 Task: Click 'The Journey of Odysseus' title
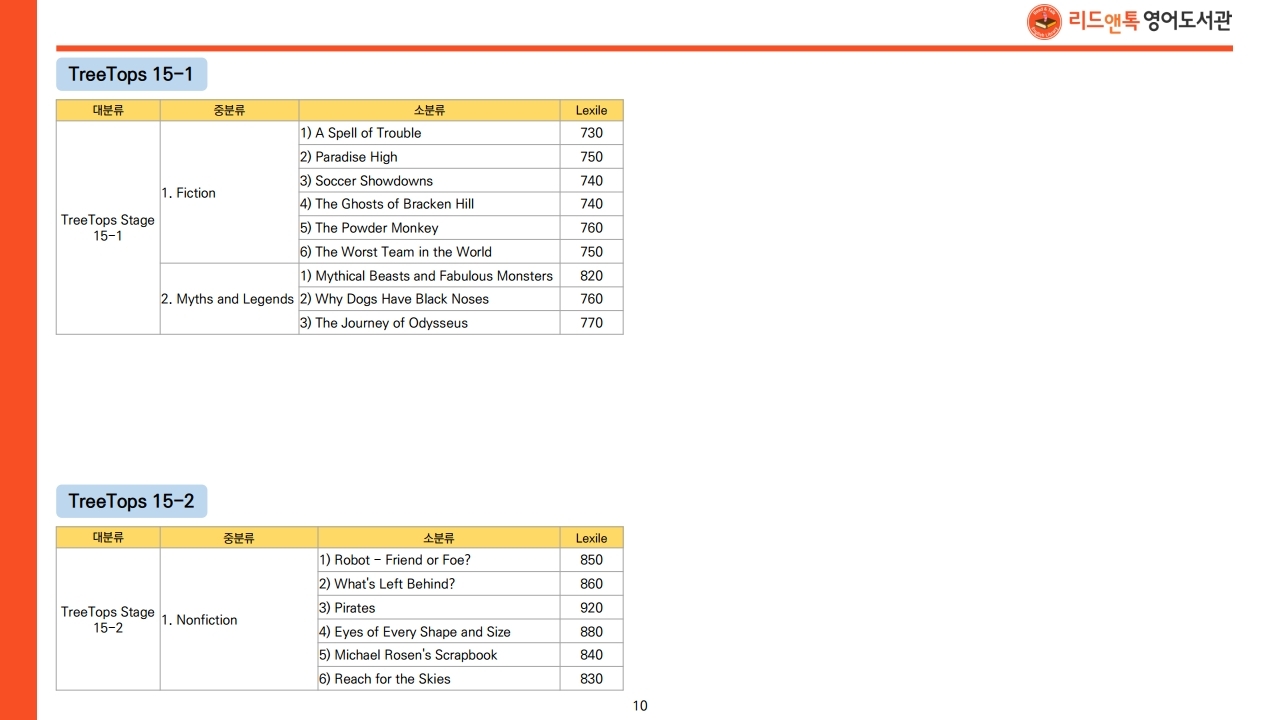pos(390,323)
